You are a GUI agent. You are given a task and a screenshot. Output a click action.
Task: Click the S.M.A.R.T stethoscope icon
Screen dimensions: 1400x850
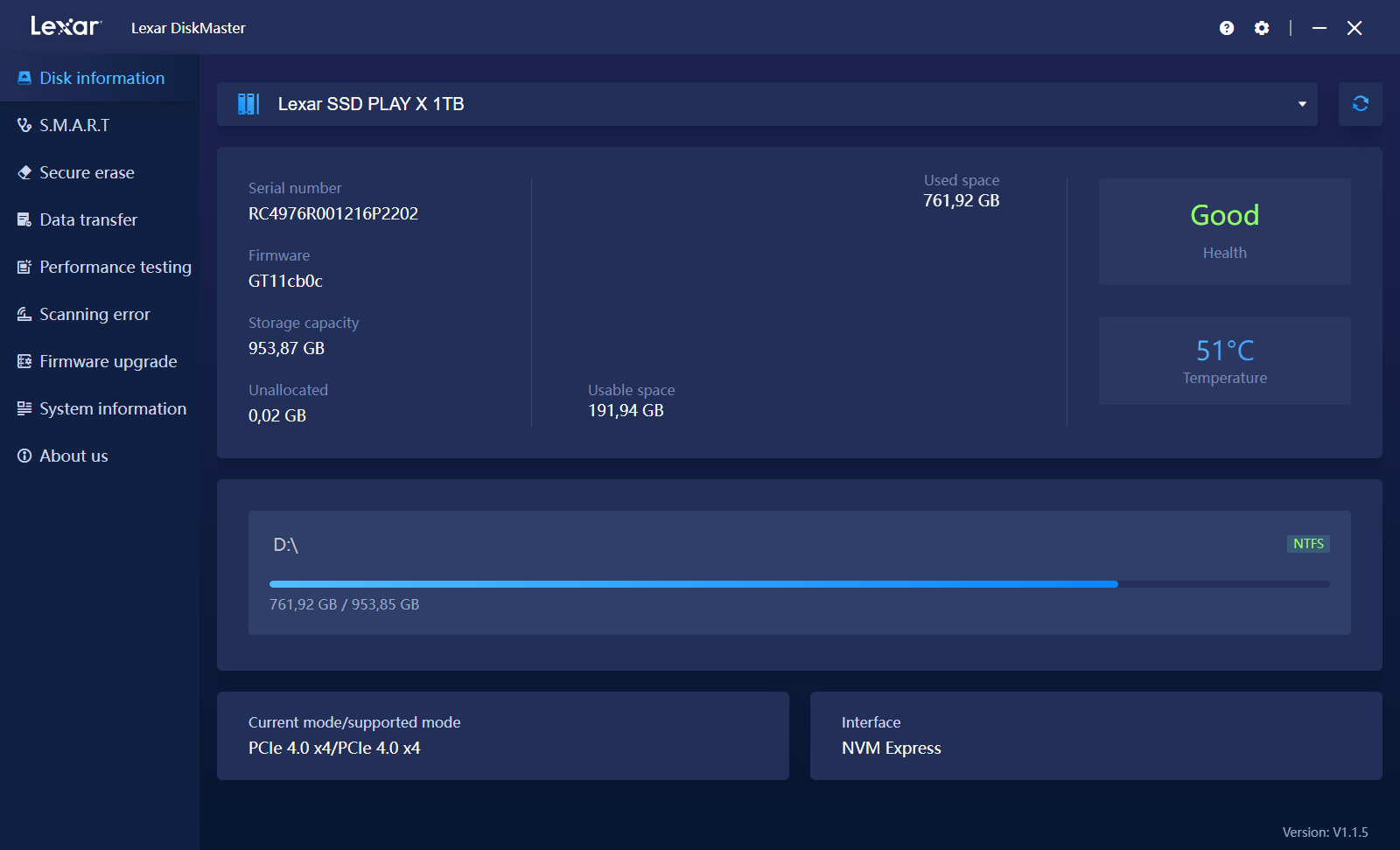click(24, 126)
